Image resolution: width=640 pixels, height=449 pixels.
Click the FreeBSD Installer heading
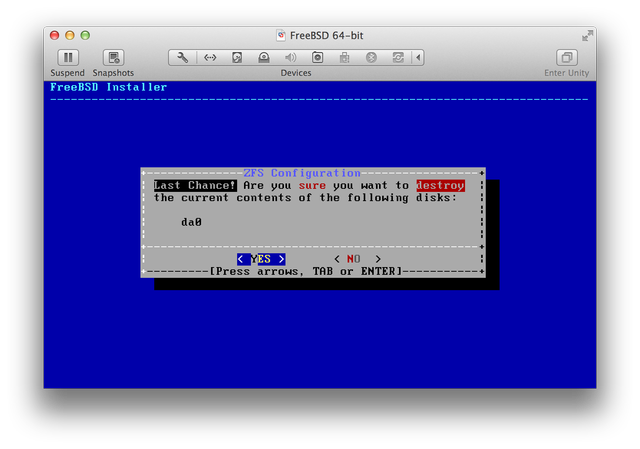point(109,87)
